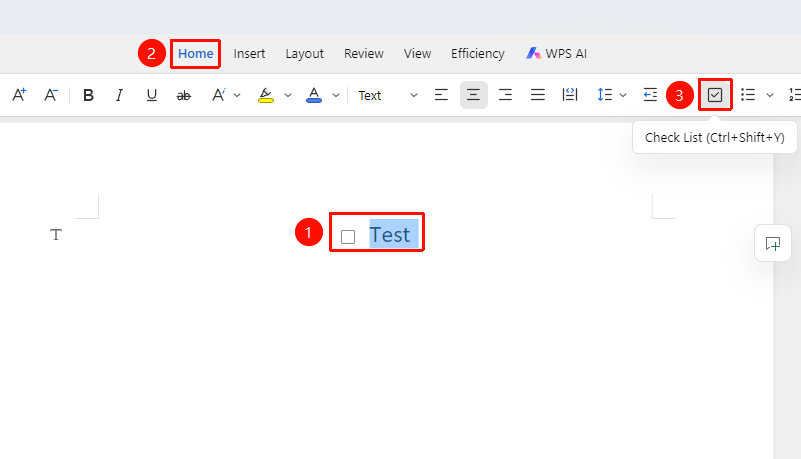
Task: Decrease the paragraph indent
Action: point(650,95)
